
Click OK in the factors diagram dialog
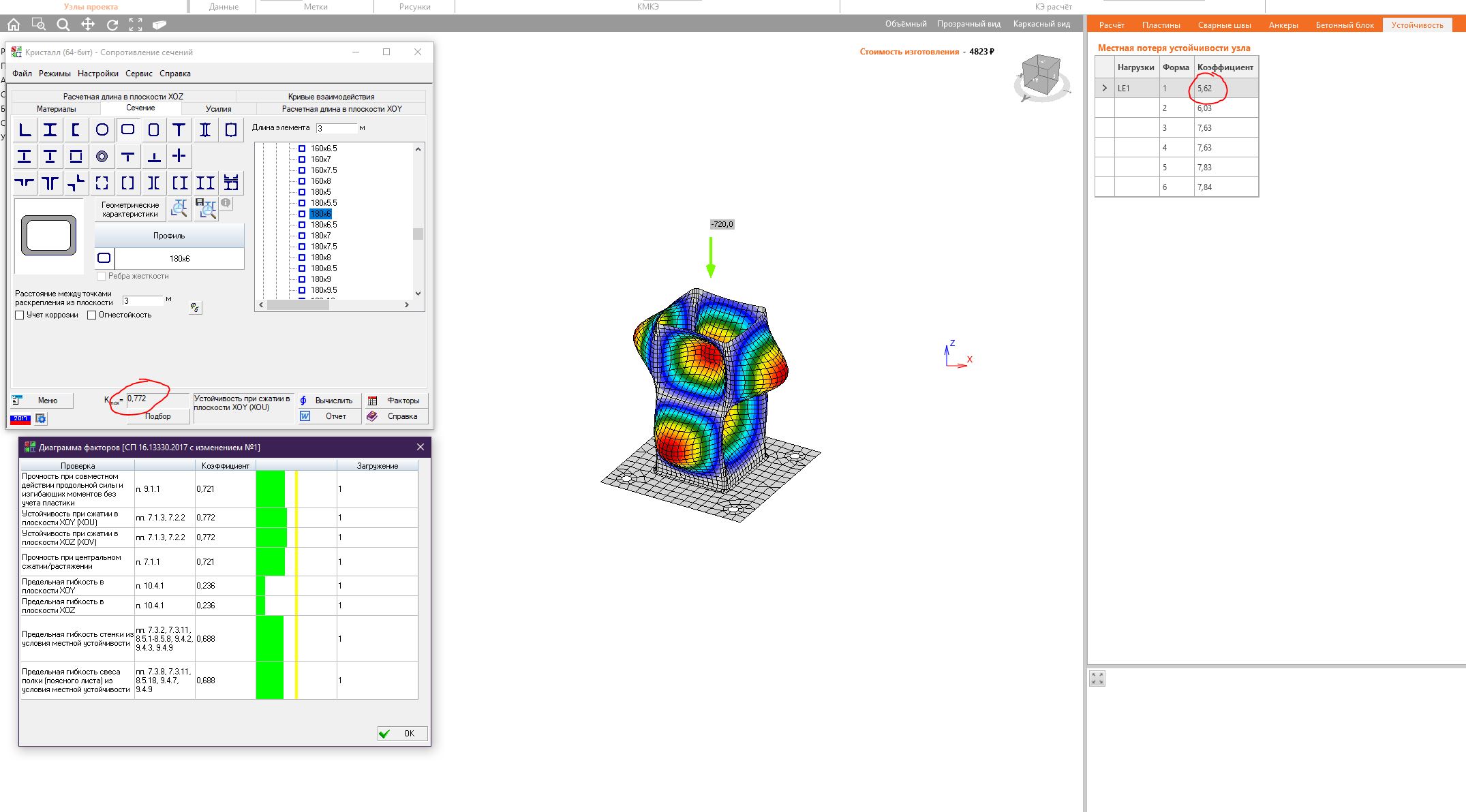[402, 734]
